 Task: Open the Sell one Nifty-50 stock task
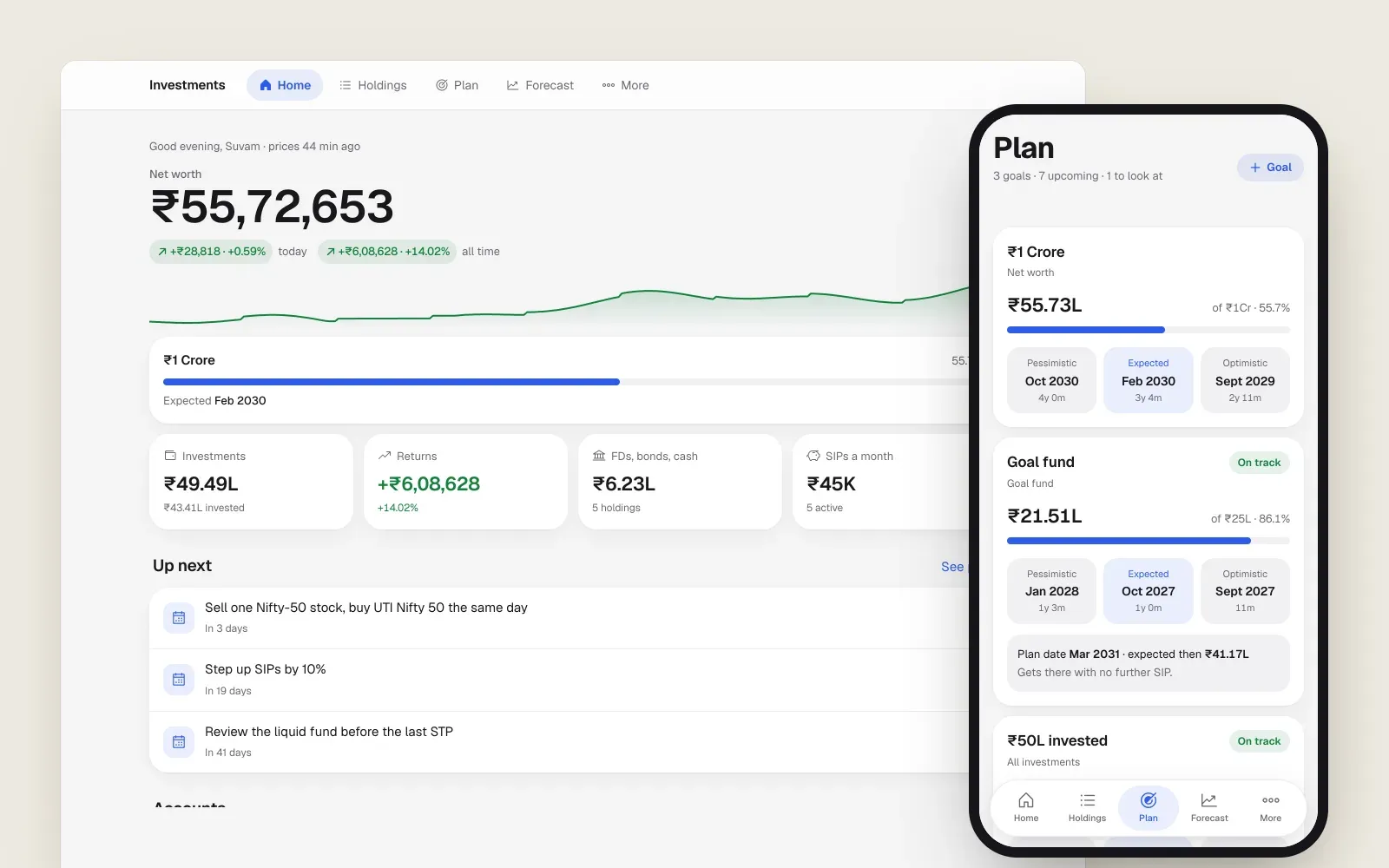pyautogui.click(x=559, y=618)
